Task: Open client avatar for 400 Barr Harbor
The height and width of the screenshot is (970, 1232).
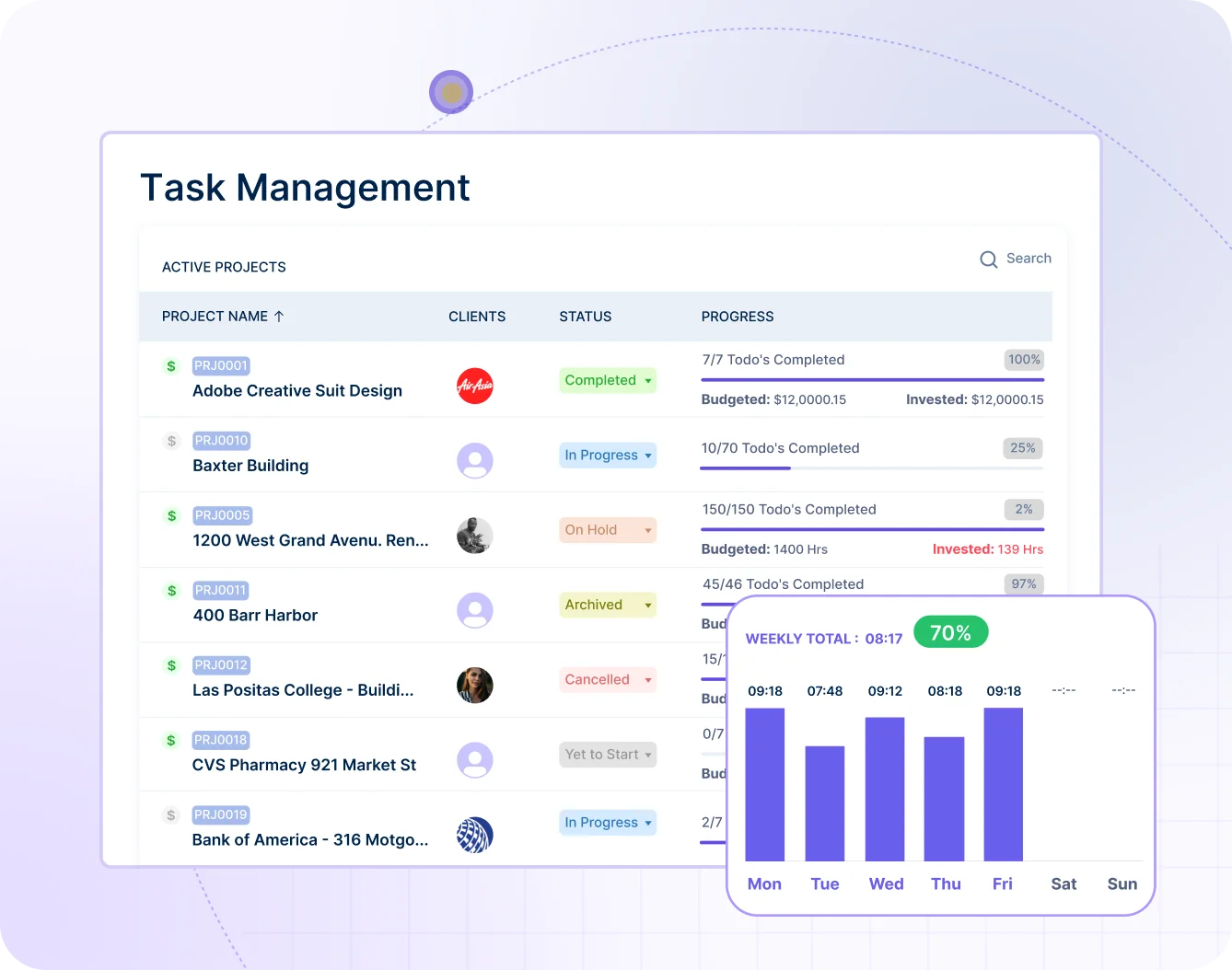Action: point(475,610)
